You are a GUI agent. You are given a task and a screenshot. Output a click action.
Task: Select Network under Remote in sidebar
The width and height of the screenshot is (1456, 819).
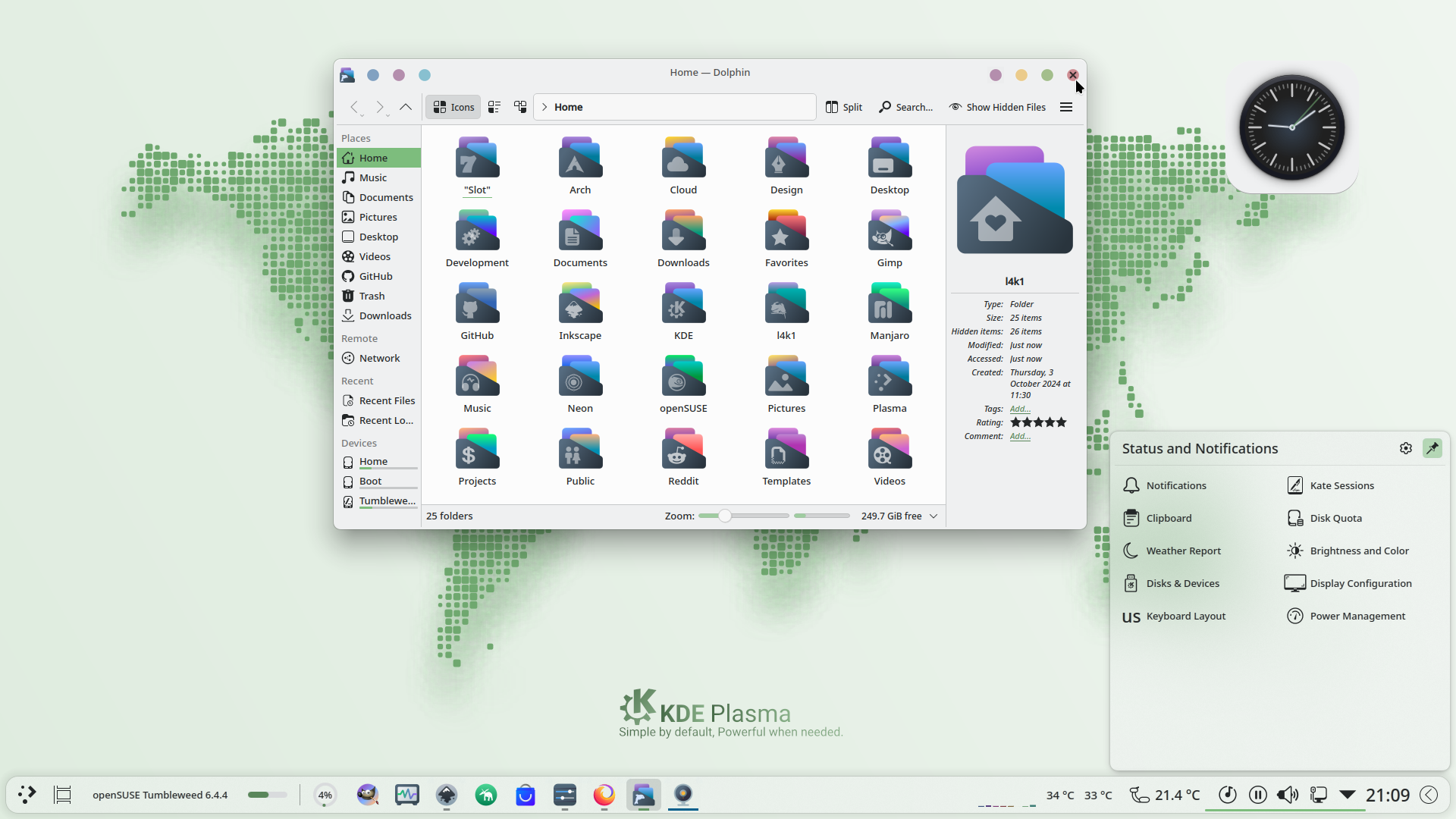[378, 358]
